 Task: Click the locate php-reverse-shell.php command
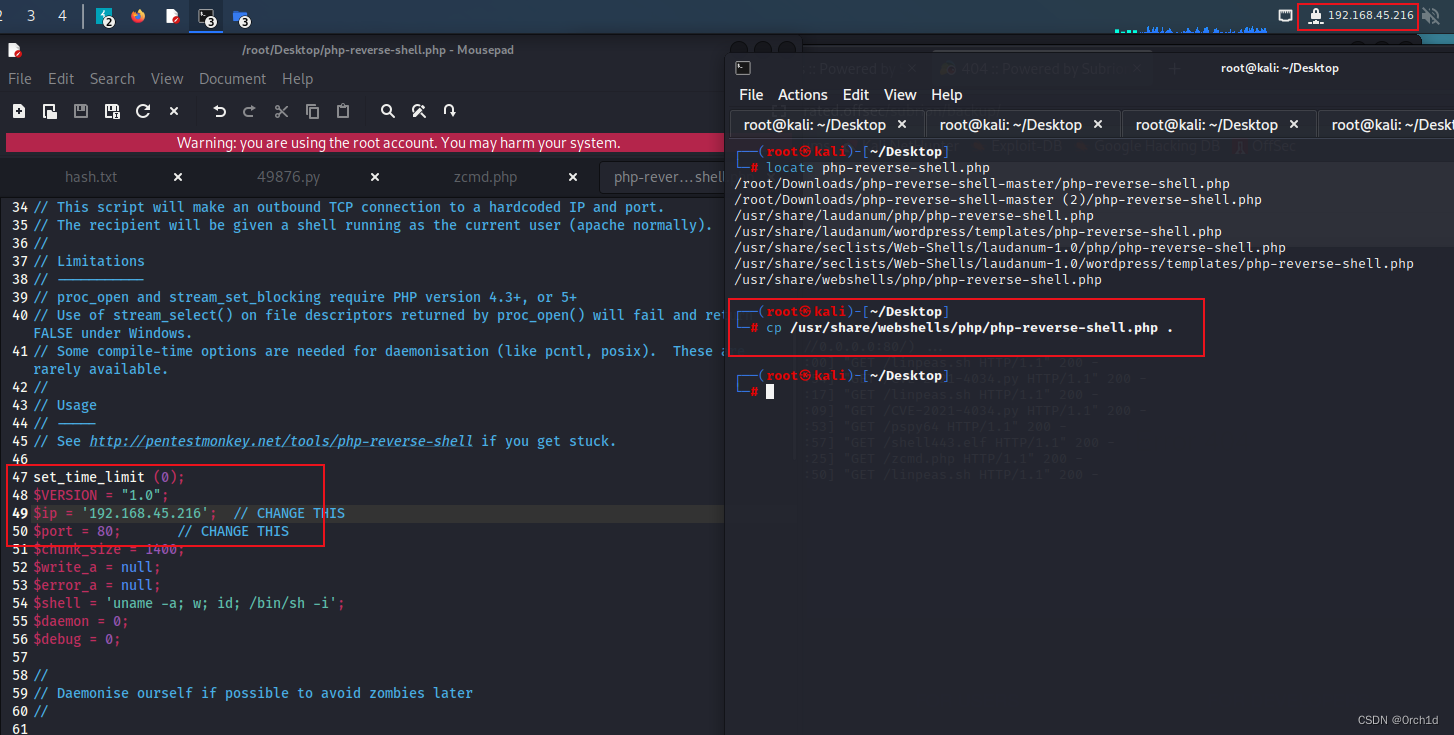878,168
